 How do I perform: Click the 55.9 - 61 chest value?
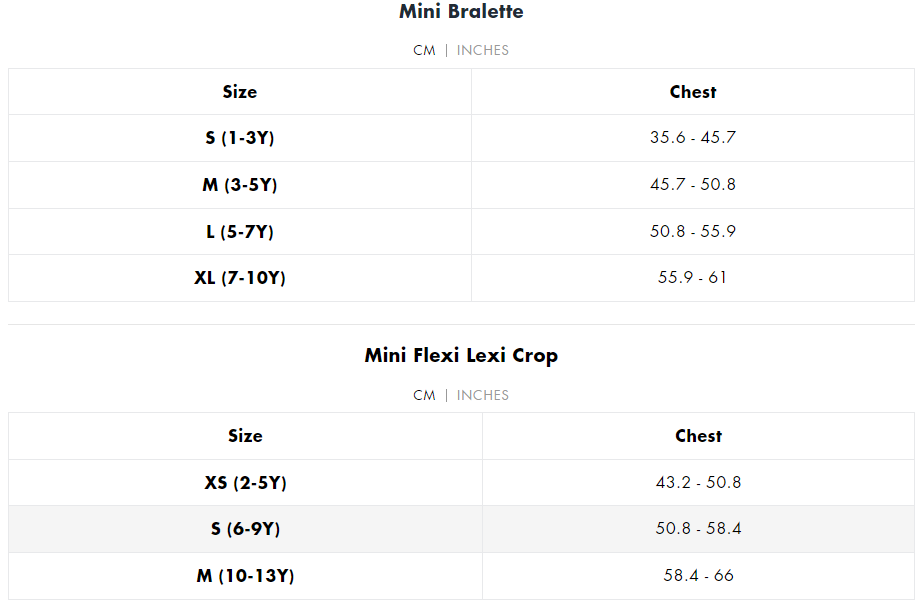point(692,277)
